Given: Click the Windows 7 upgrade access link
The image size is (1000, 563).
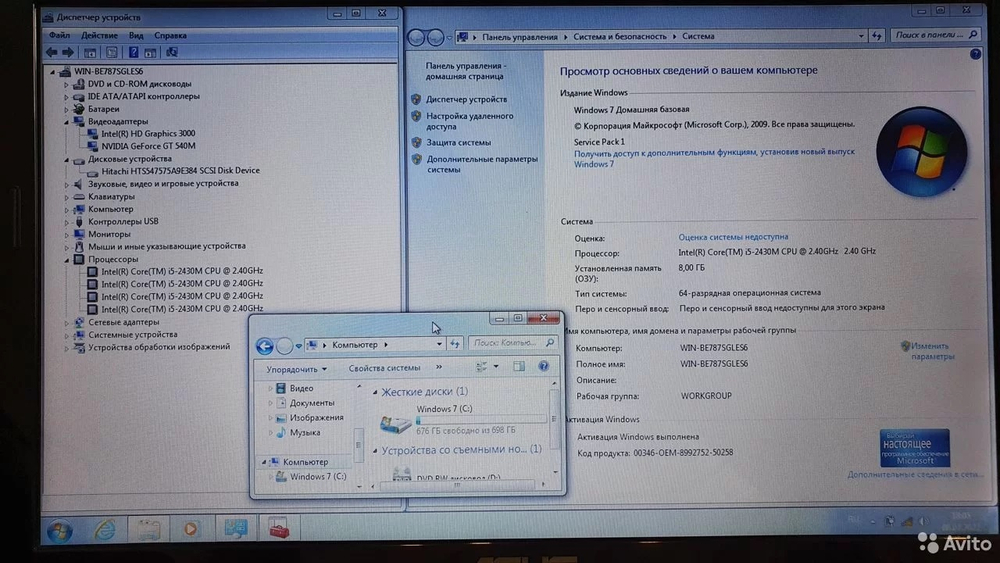Looking at the screenshot, I should [714, 157].
